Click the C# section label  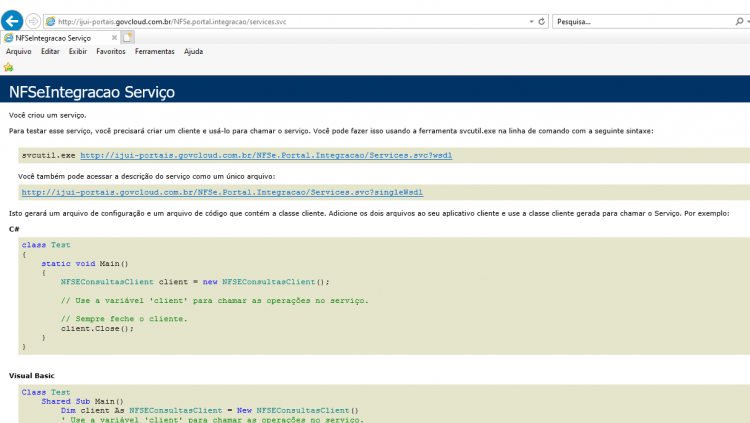(x=14, y=229)
